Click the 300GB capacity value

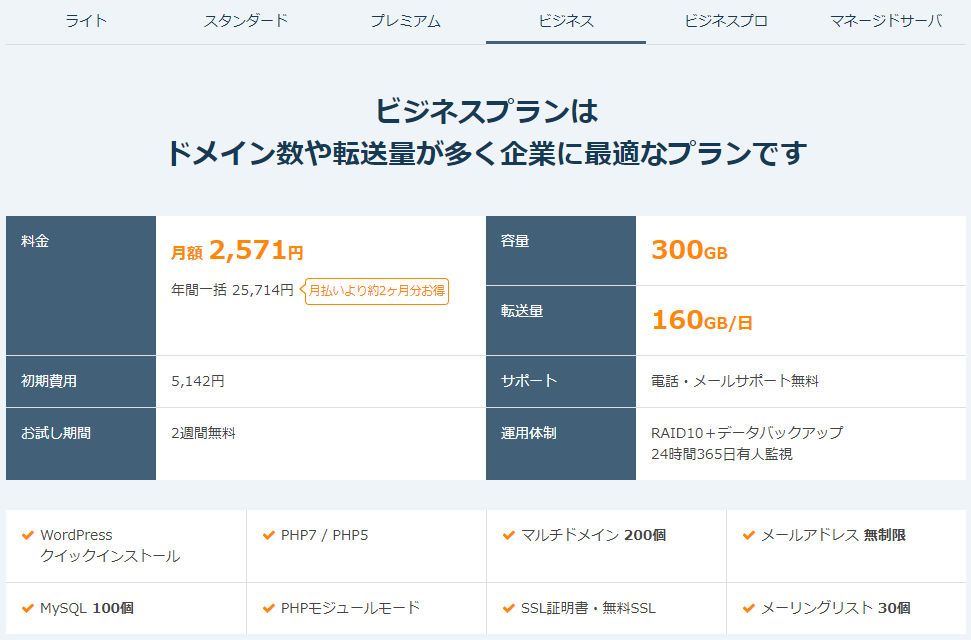coord(689,250)
